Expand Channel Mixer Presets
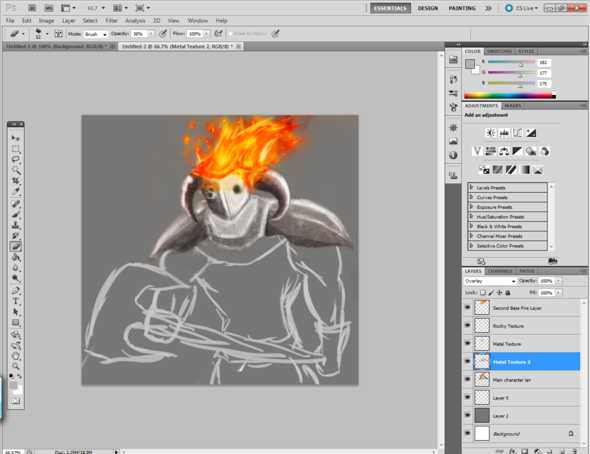The width and height of the screenshot is (590, 454). point(471,236)
